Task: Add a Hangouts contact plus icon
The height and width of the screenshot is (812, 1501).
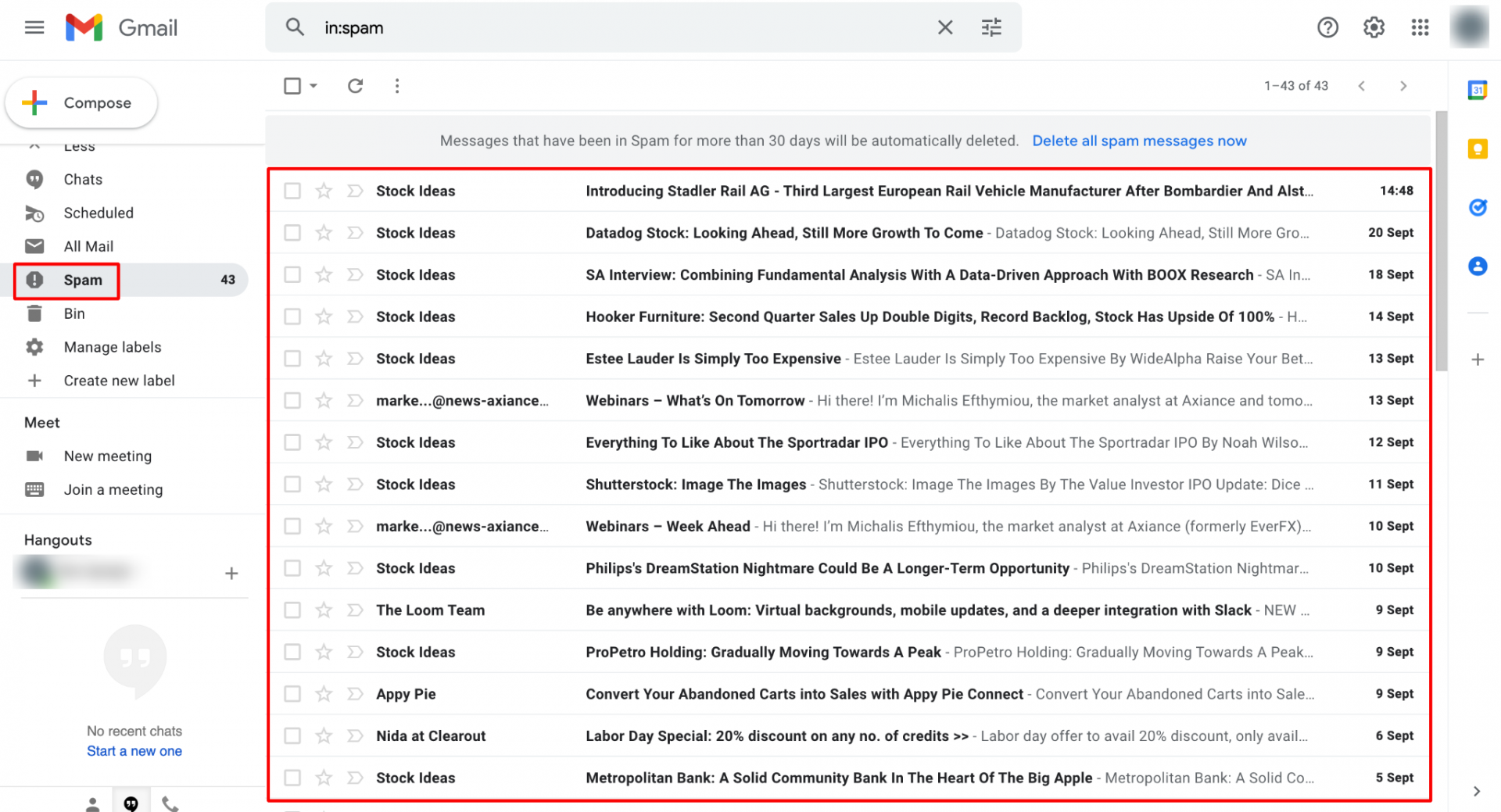Action: click(231, 574)
